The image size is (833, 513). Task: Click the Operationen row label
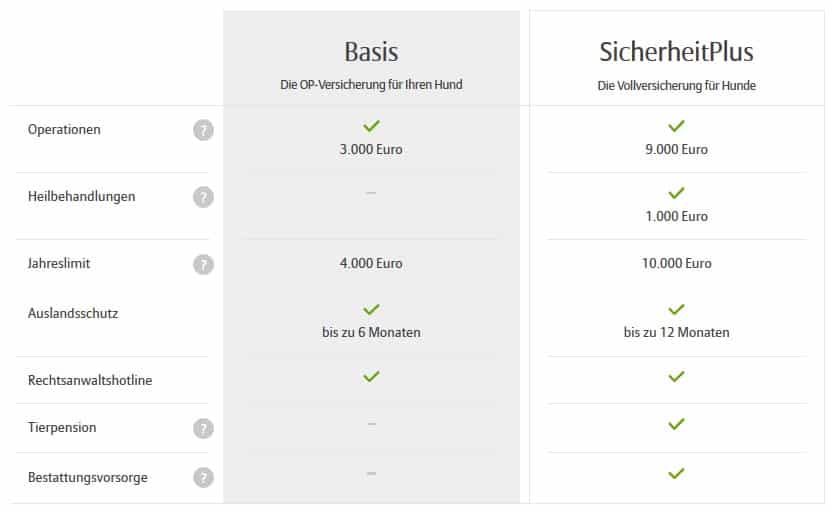(x=64, y=130)
